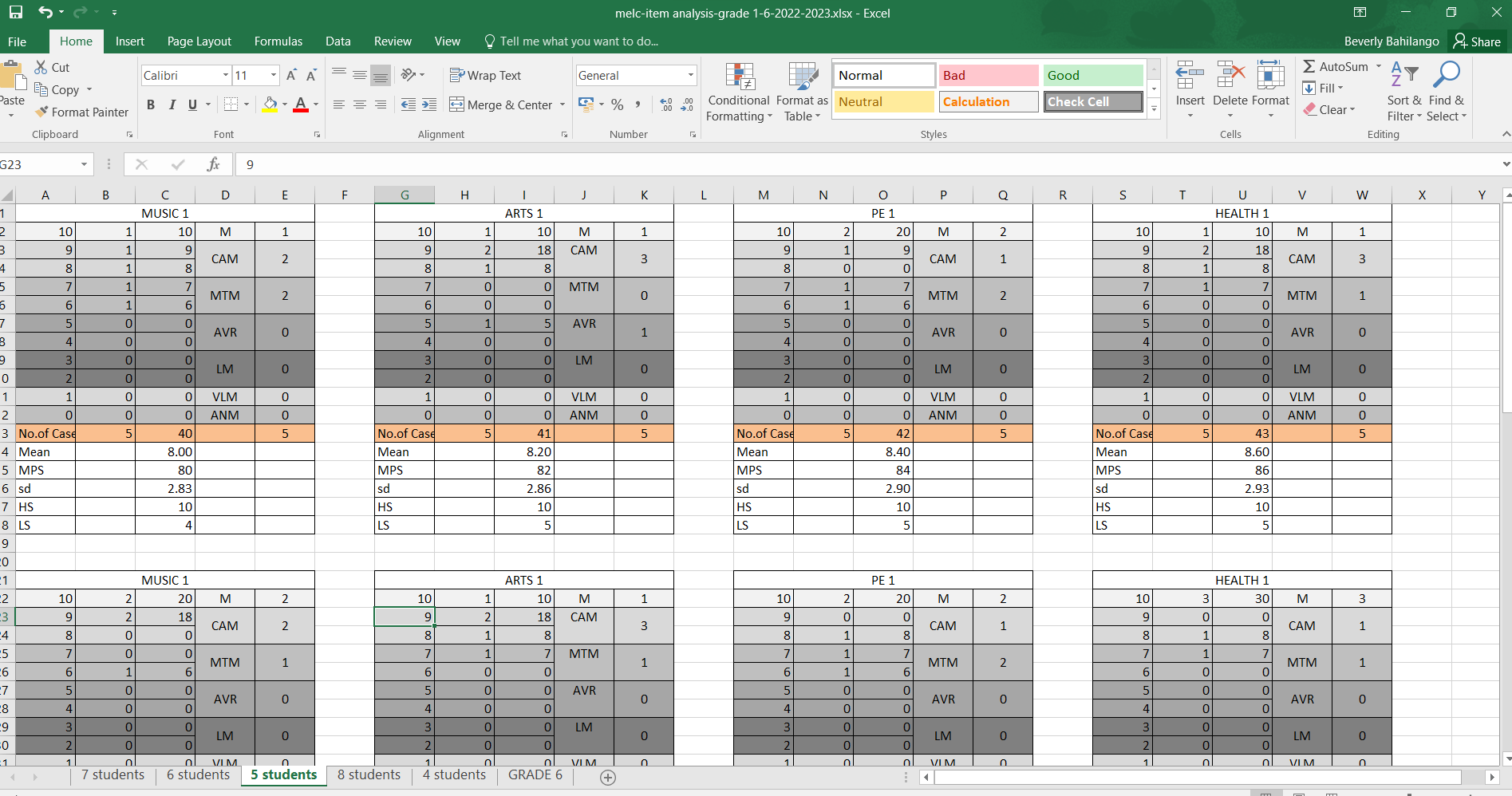Switch to the Formulas tab
The height and width of the screenshot is (796, 1512).
(x=278, y=41)
